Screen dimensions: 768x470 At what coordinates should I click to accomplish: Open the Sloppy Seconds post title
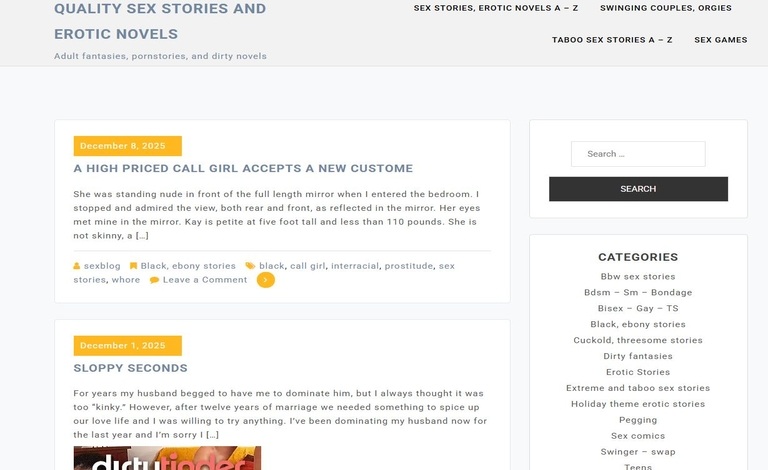pos(130,368)
